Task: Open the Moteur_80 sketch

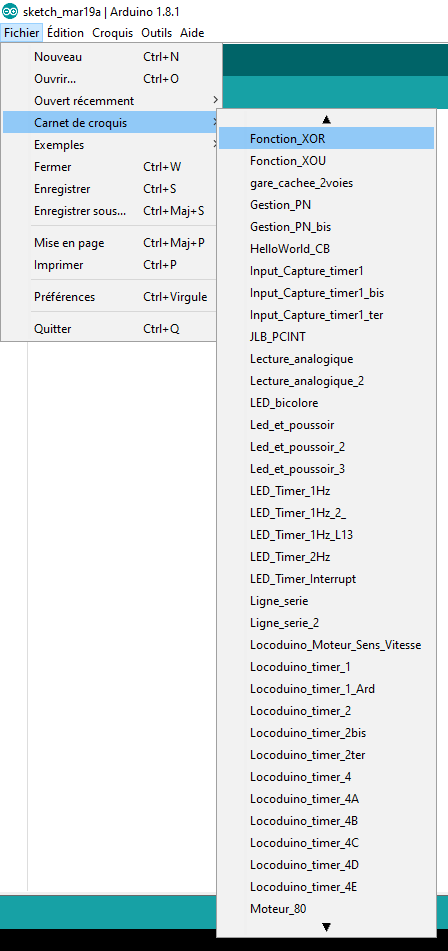Action: 326,909
